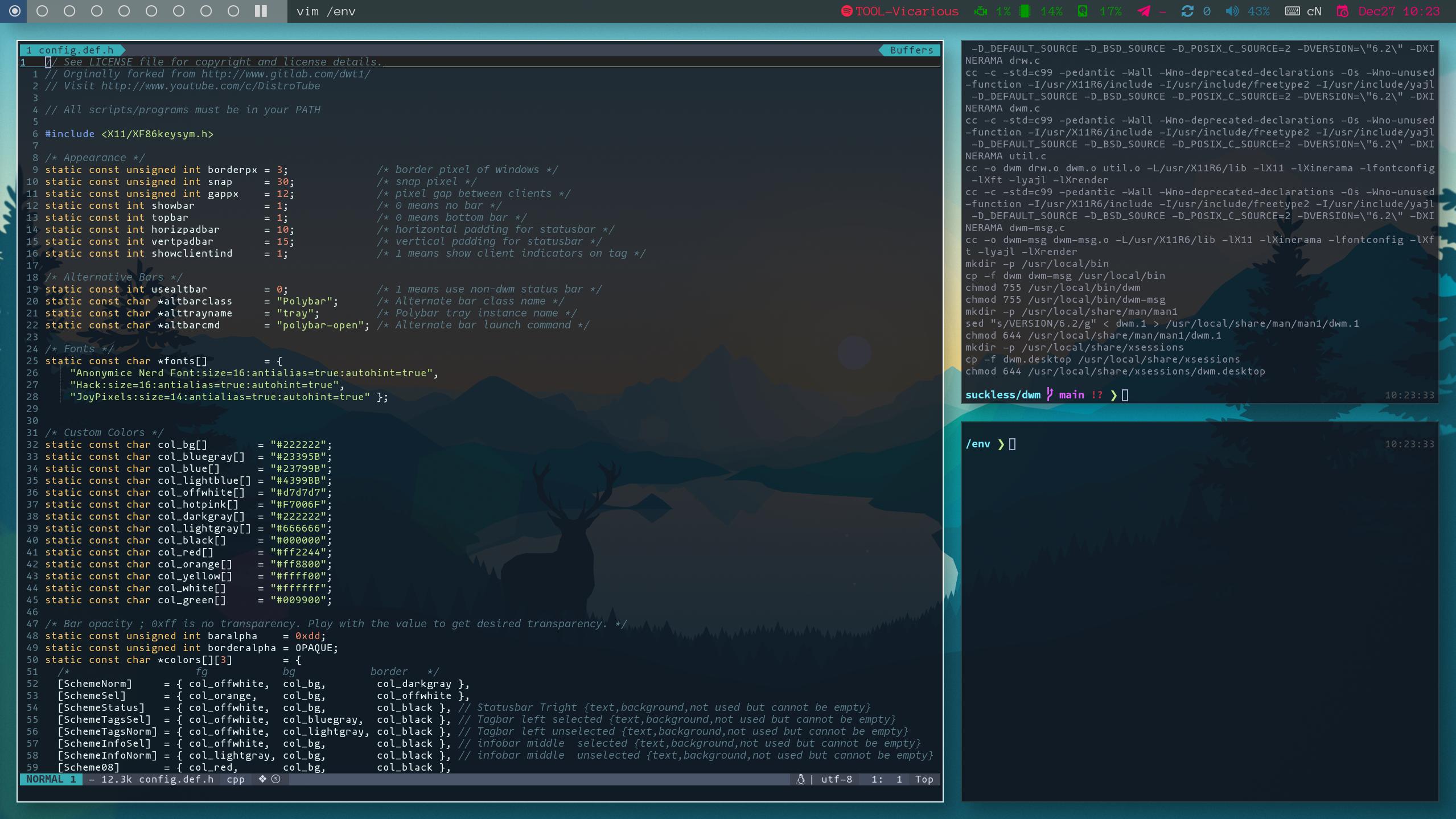
Task: Click the package updates sync icon
Action: [x=1187, y=11]
